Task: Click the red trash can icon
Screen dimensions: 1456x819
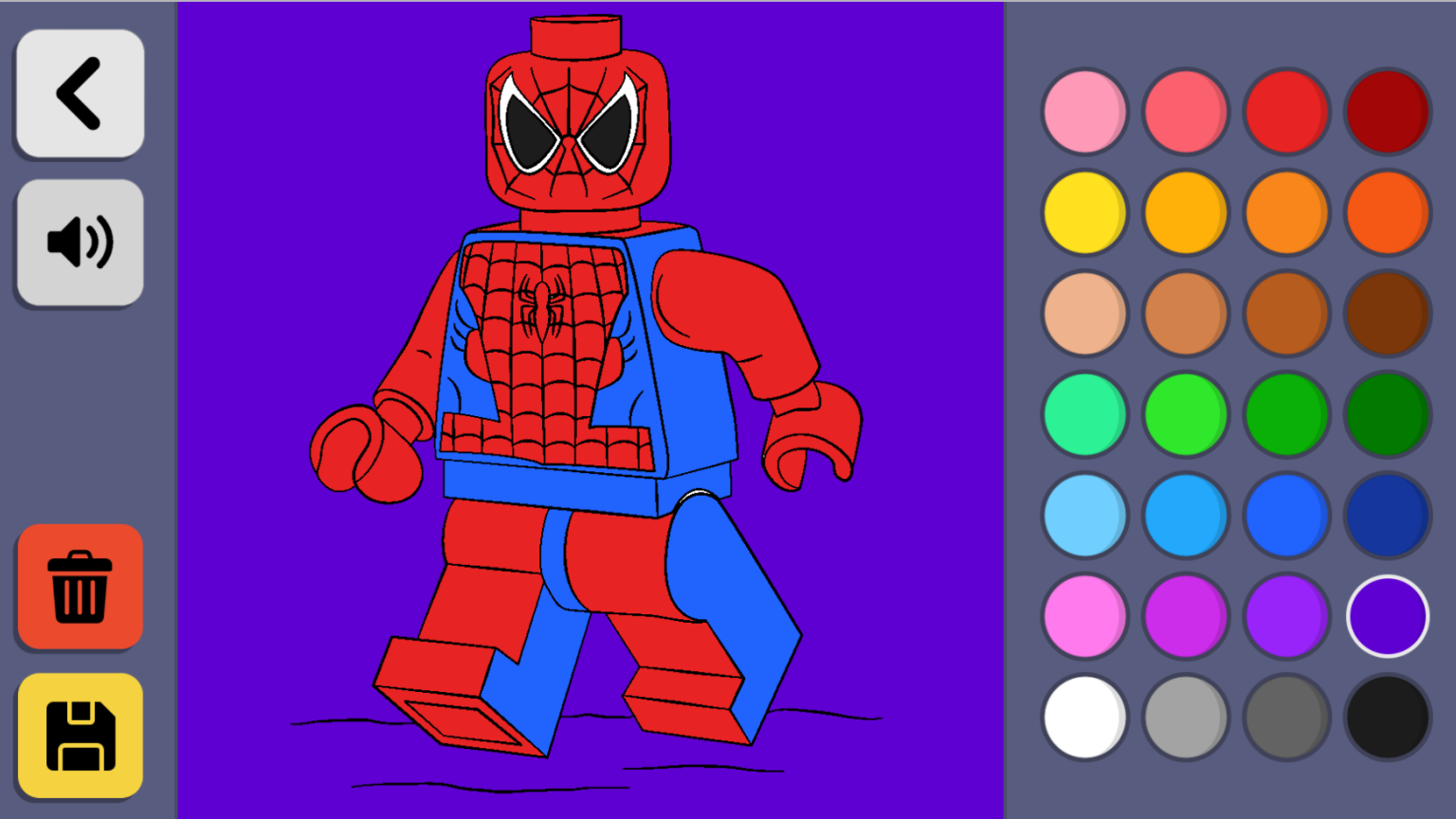Action: pos(81,587)
